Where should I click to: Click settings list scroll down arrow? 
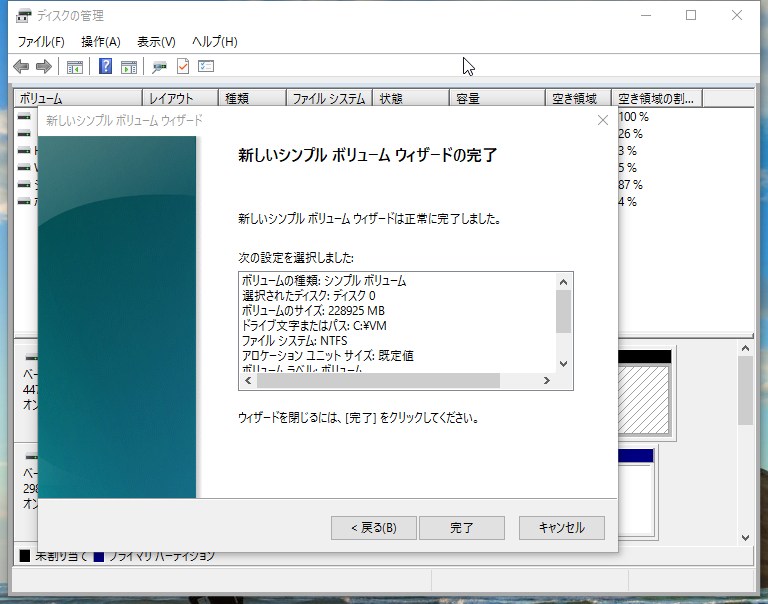coord(563,363)
